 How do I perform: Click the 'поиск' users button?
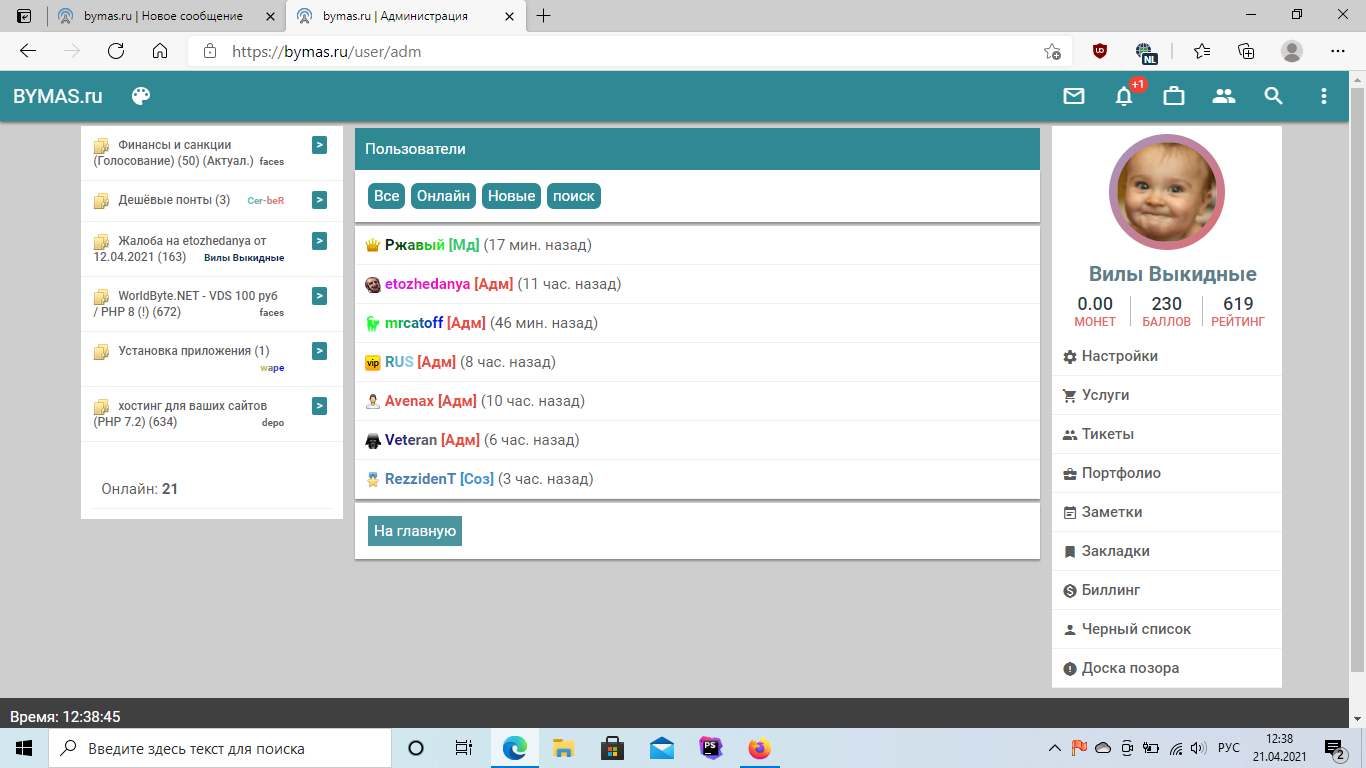(x=574, y=196)
